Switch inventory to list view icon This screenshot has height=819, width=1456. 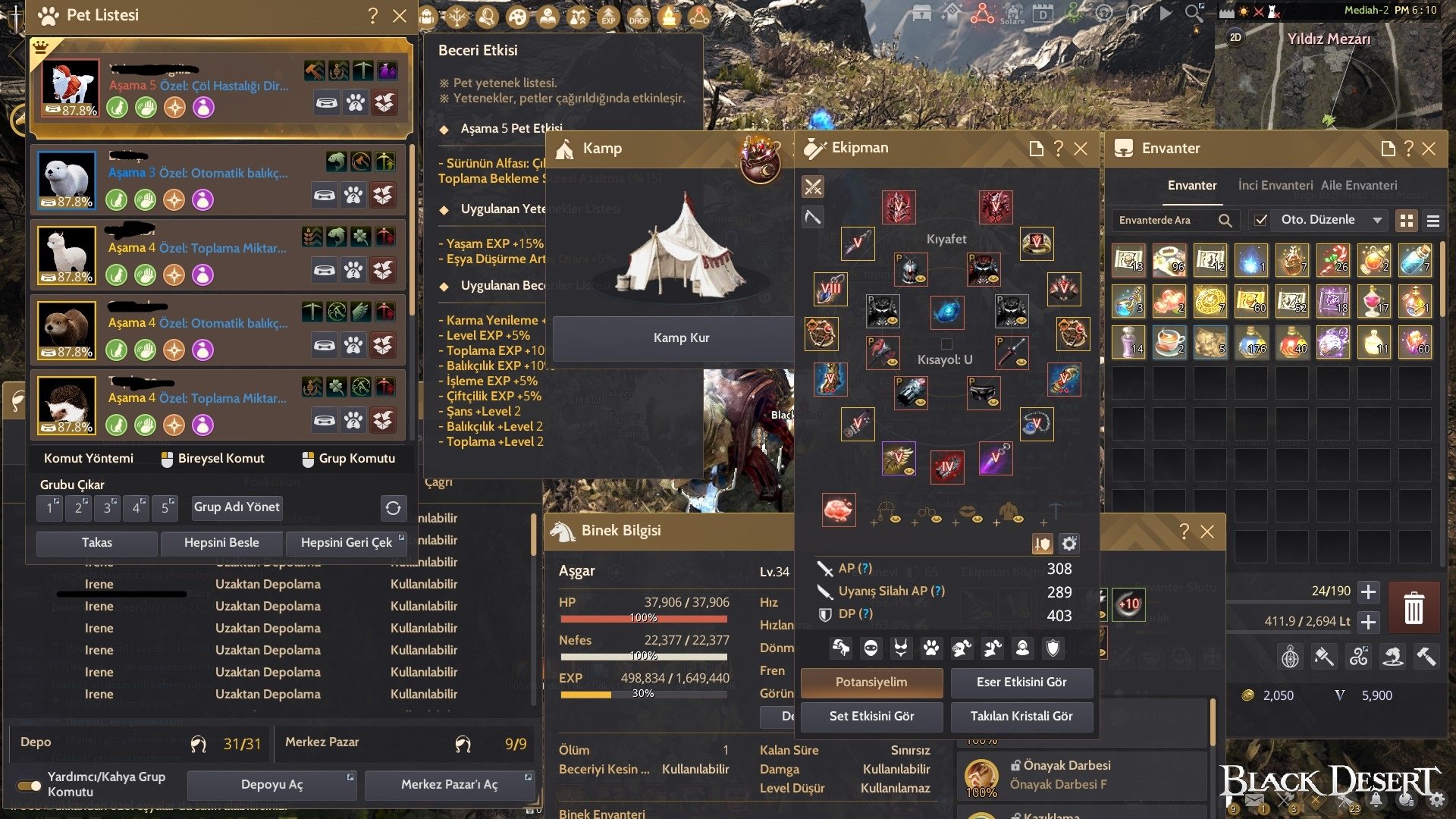click(1433, 221)
